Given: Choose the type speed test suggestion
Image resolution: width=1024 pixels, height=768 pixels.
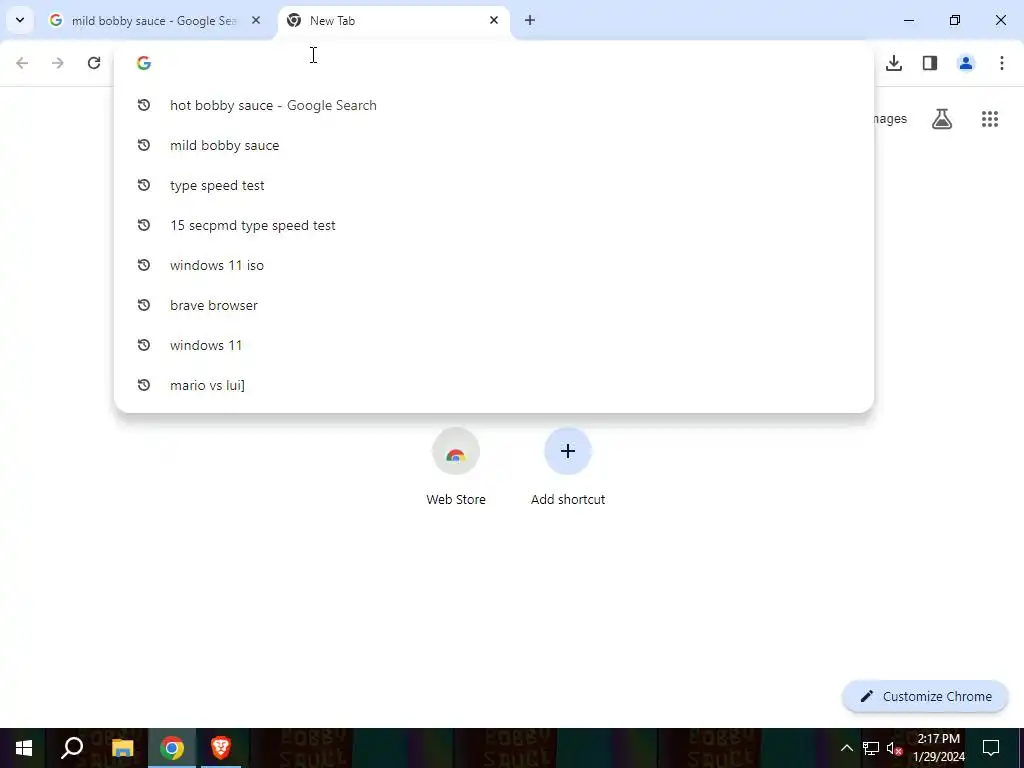Looking at the screenshot, I should [494, 185].
